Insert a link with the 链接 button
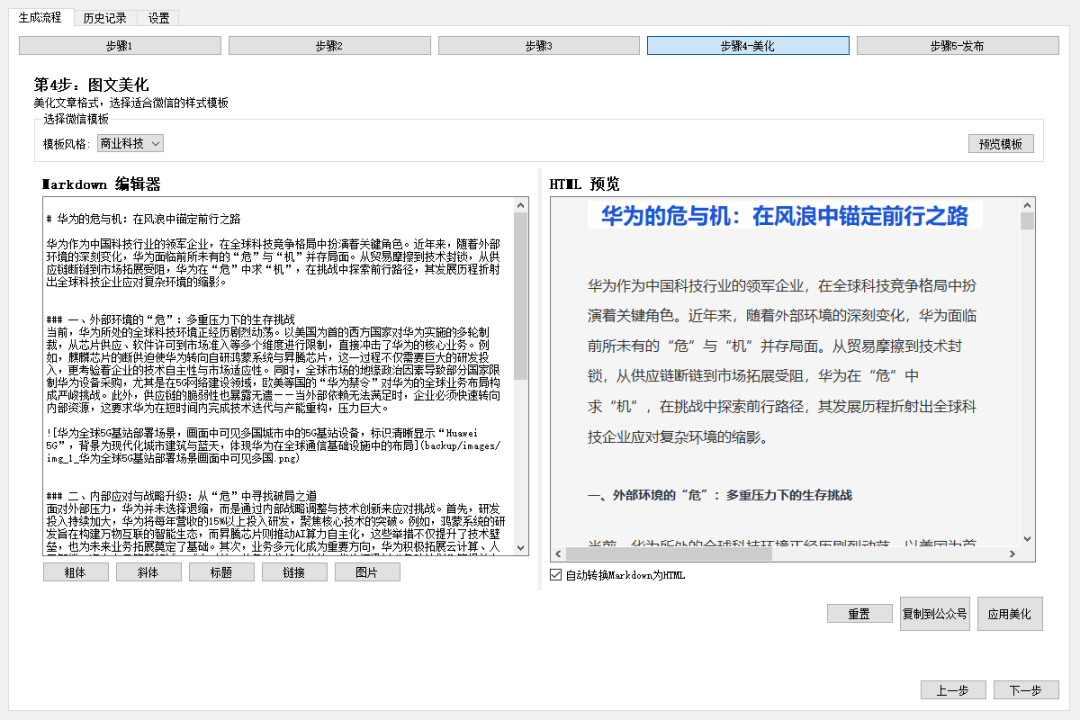Screen dimensions: 1080x720 tap(295, 572)
